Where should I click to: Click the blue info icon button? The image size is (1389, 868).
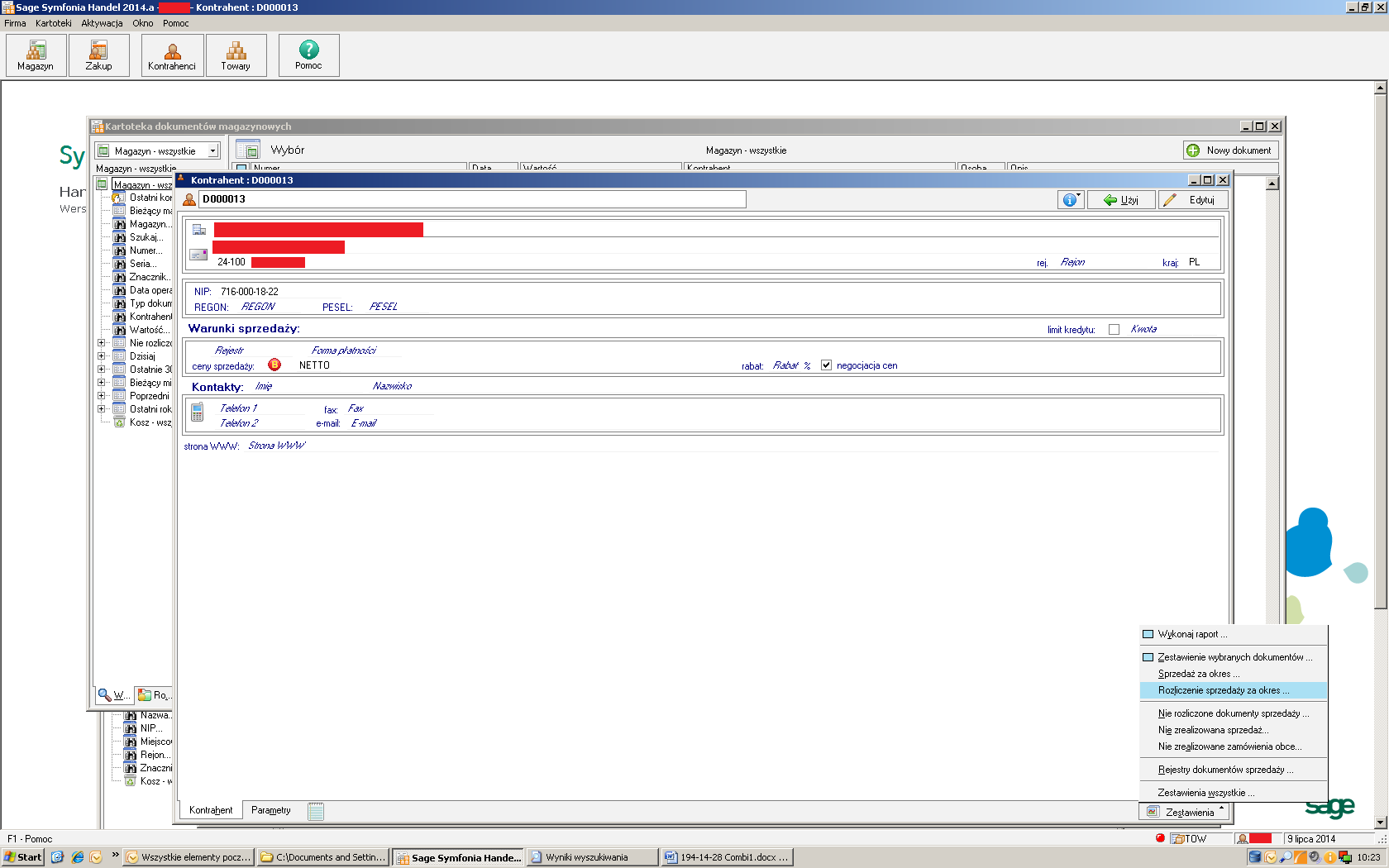tap(1070, 200)
